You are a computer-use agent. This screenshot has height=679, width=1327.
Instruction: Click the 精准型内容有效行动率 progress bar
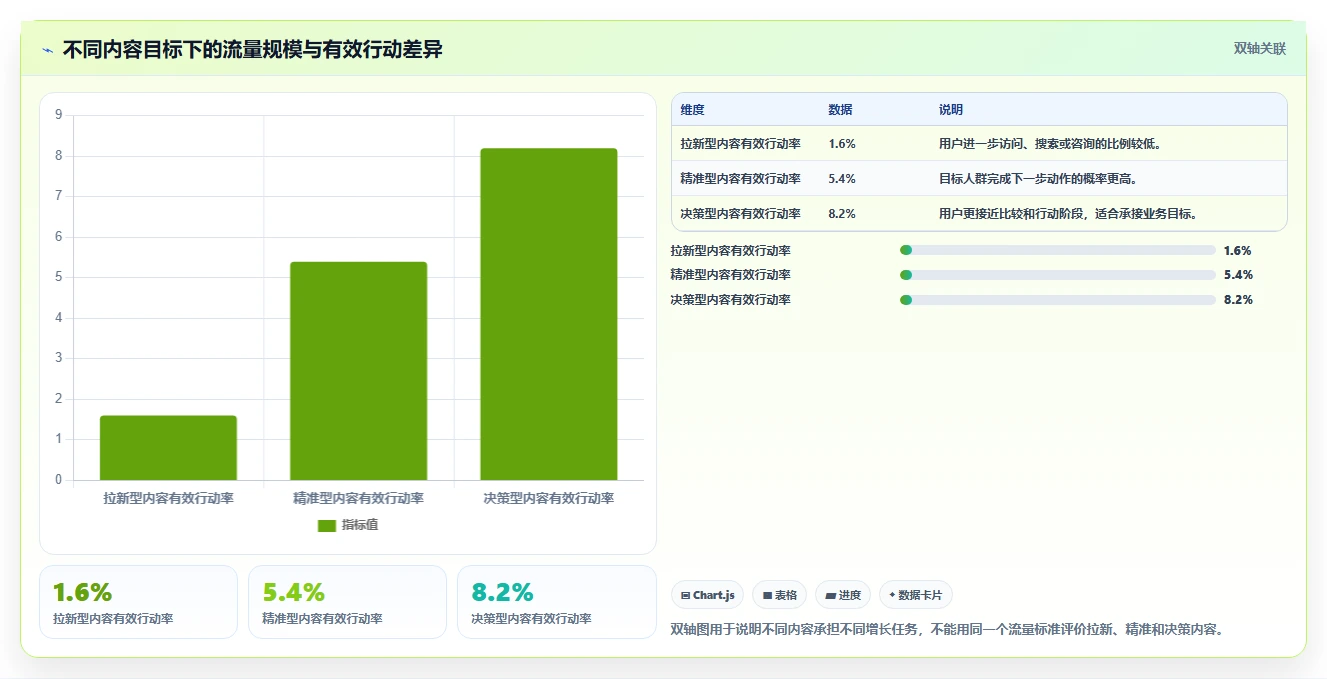click(1058, 275)
